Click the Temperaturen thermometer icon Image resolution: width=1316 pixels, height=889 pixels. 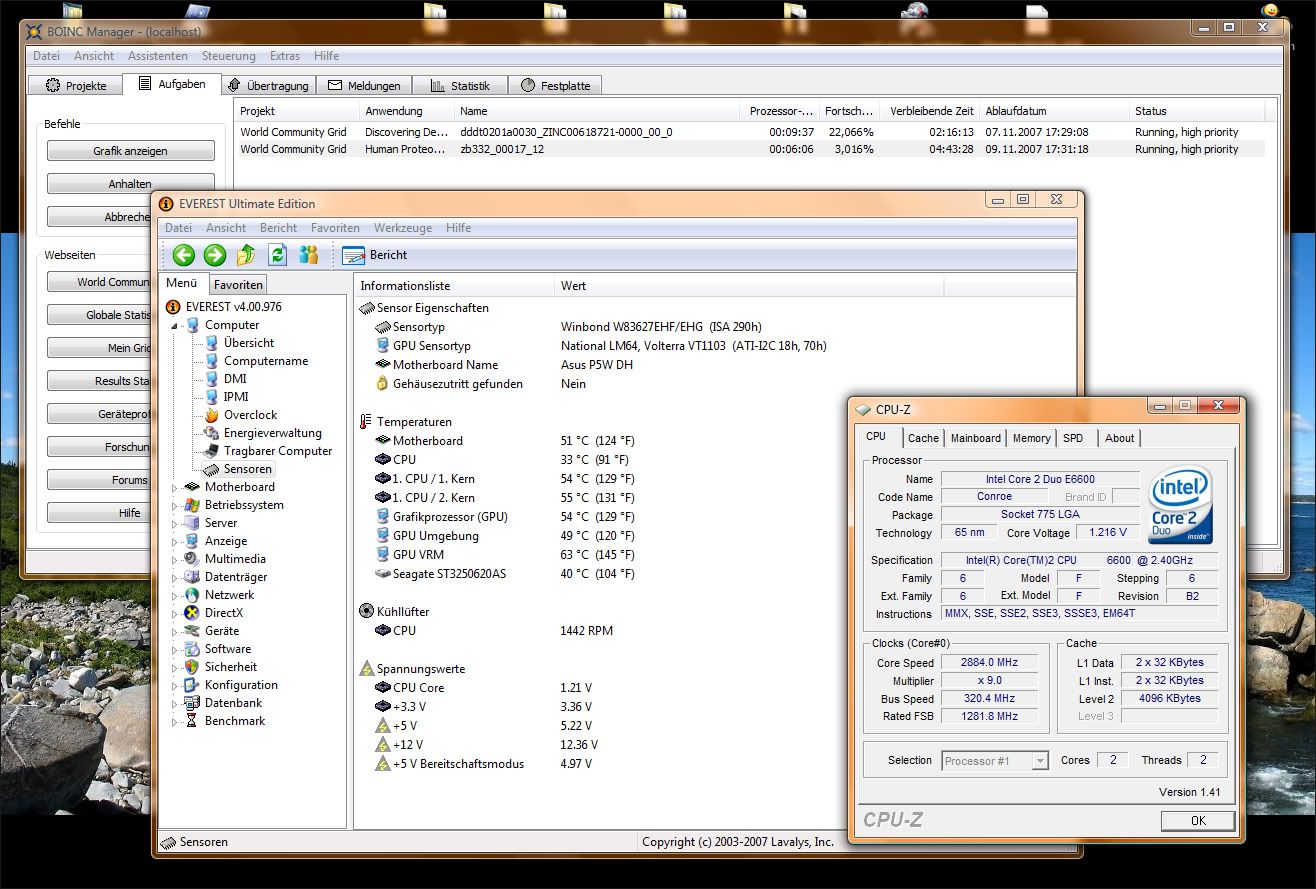pyautogui.click(x=366, y=422)
